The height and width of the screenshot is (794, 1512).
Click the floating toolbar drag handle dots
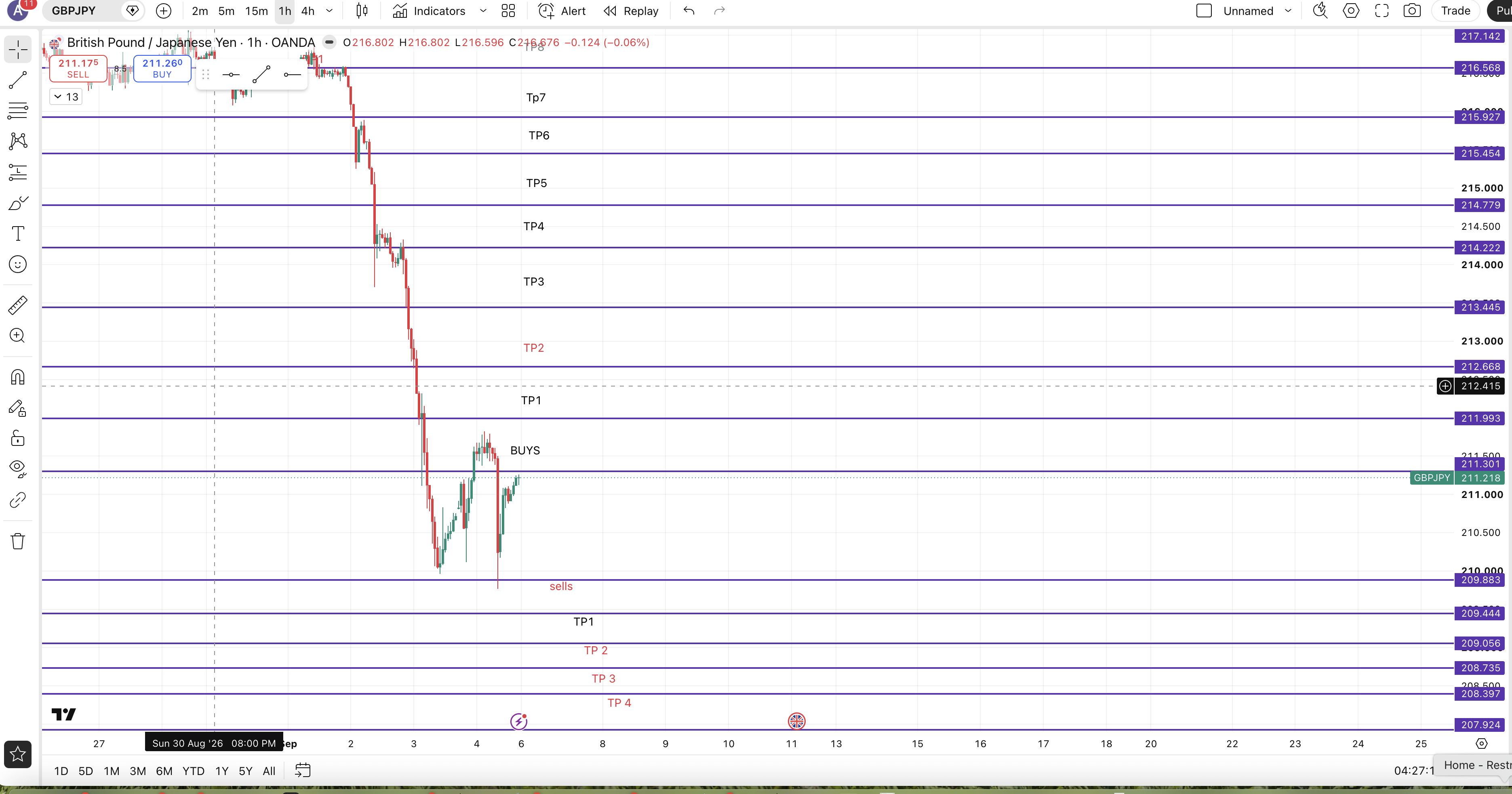[x=205, y=75]
